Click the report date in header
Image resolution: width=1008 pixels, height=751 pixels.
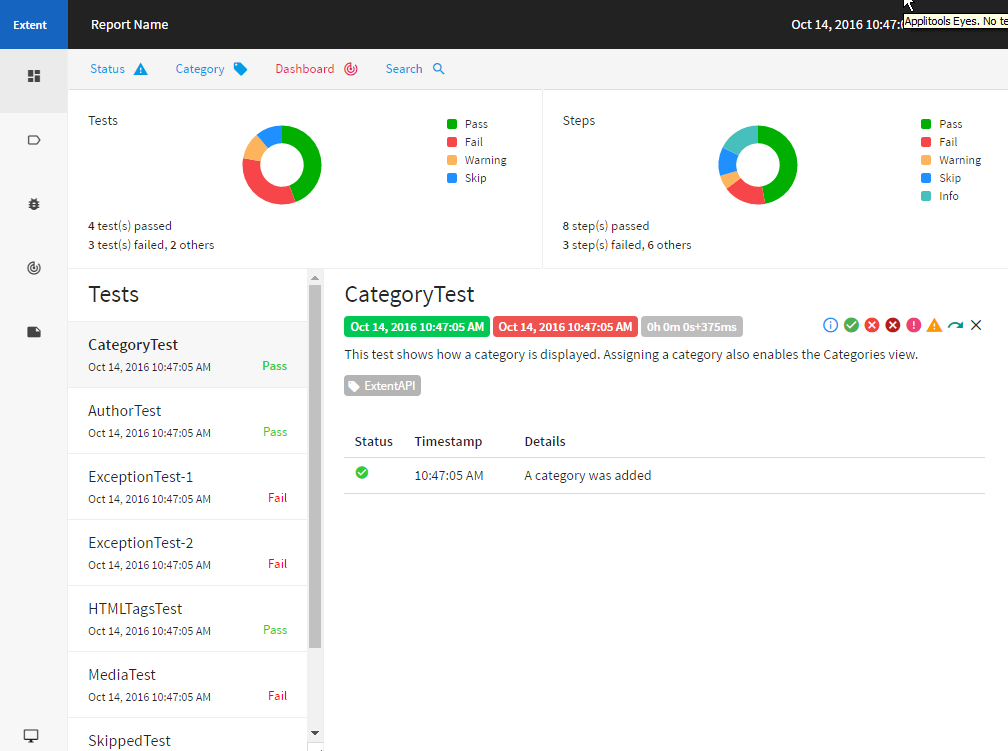coord(847,24)
